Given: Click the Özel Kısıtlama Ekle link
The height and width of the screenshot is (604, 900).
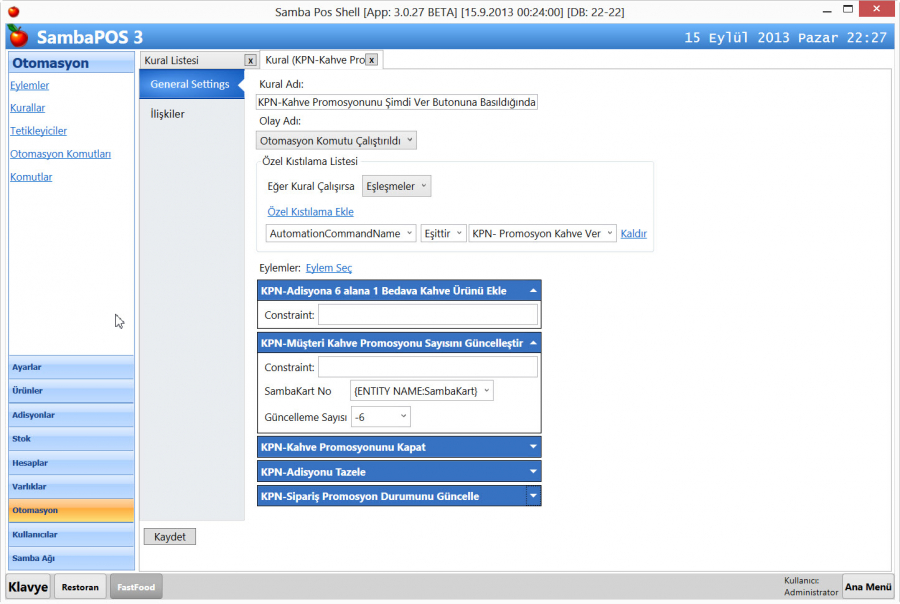Looking at the screenshot, I should [310, 212].
